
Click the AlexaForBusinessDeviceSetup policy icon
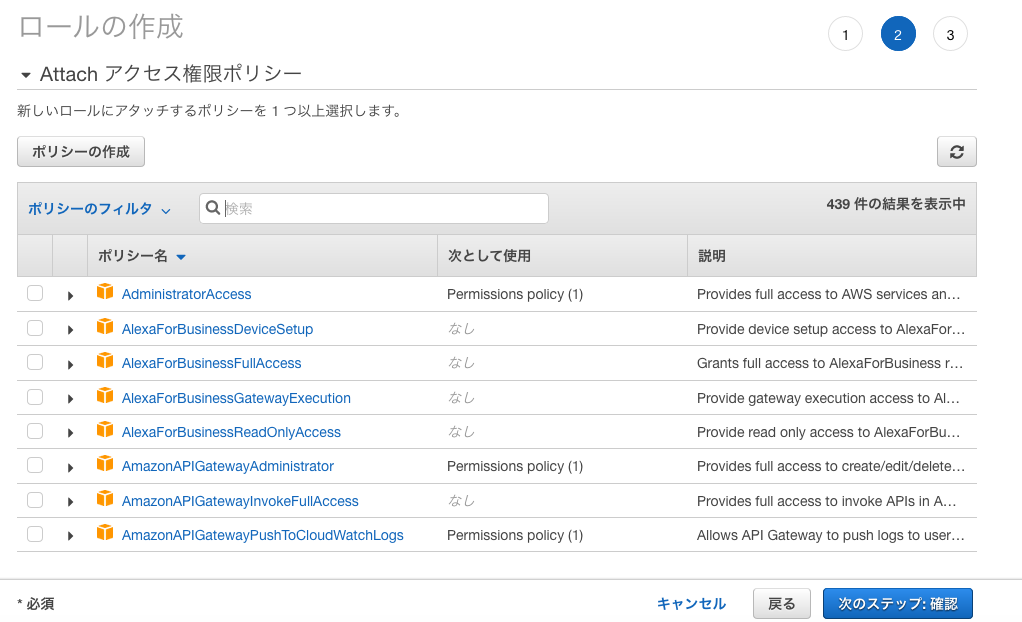click(x=106, y=327)
